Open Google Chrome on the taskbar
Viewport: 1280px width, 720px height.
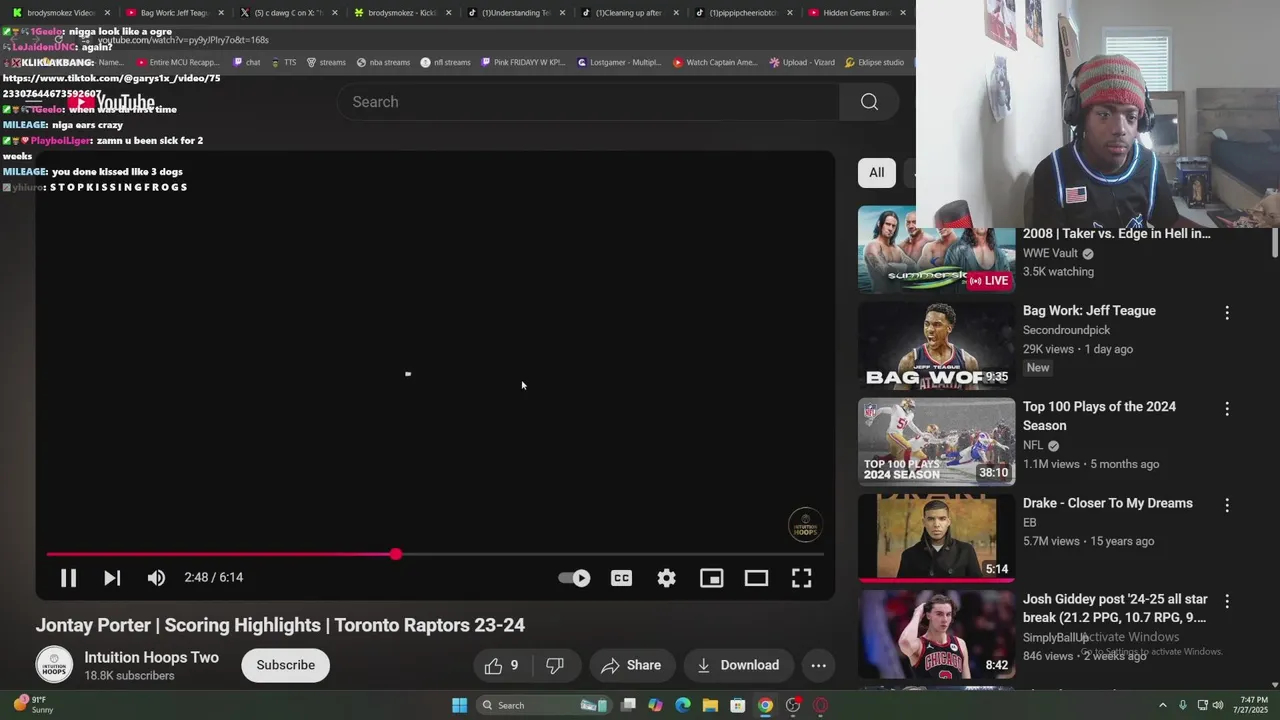point(765,705)
